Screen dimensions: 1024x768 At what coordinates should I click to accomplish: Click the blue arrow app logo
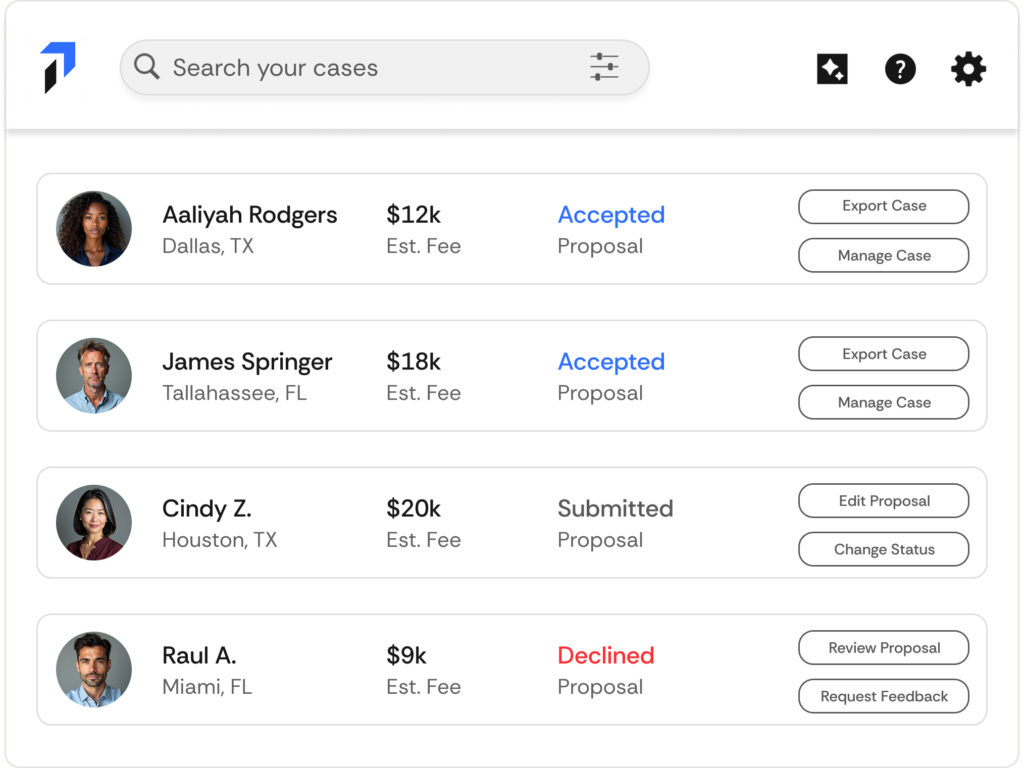[58, 68]
